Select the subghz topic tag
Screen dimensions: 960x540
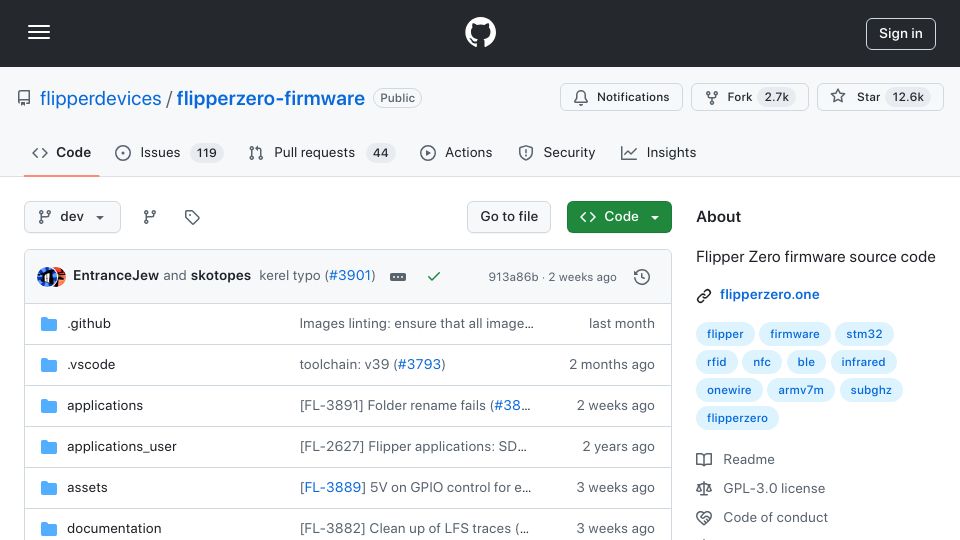[871, 391]
